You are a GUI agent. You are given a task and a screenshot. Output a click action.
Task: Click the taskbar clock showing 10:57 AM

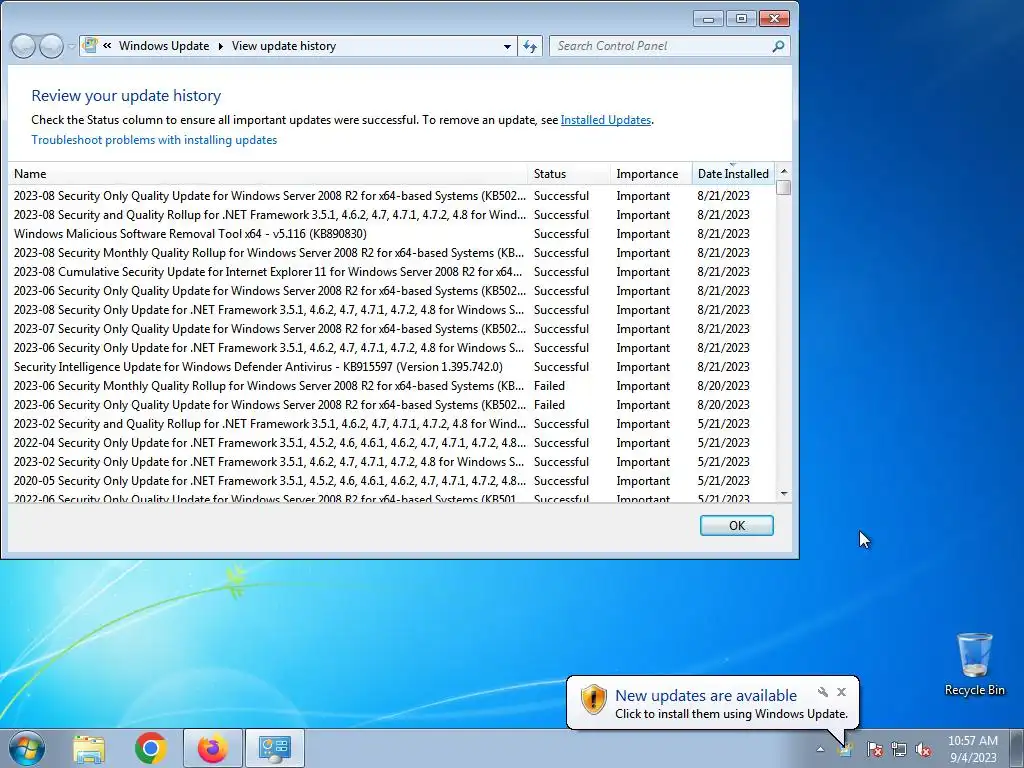(x=972, y=749)
